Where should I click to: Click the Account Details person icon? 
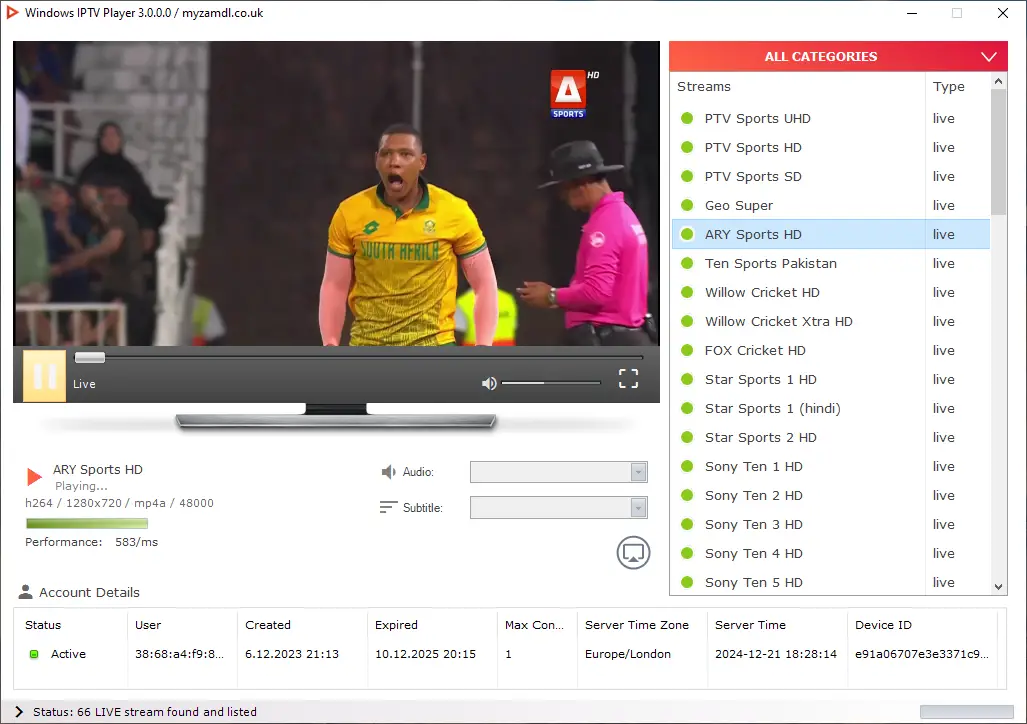(26, 592)
